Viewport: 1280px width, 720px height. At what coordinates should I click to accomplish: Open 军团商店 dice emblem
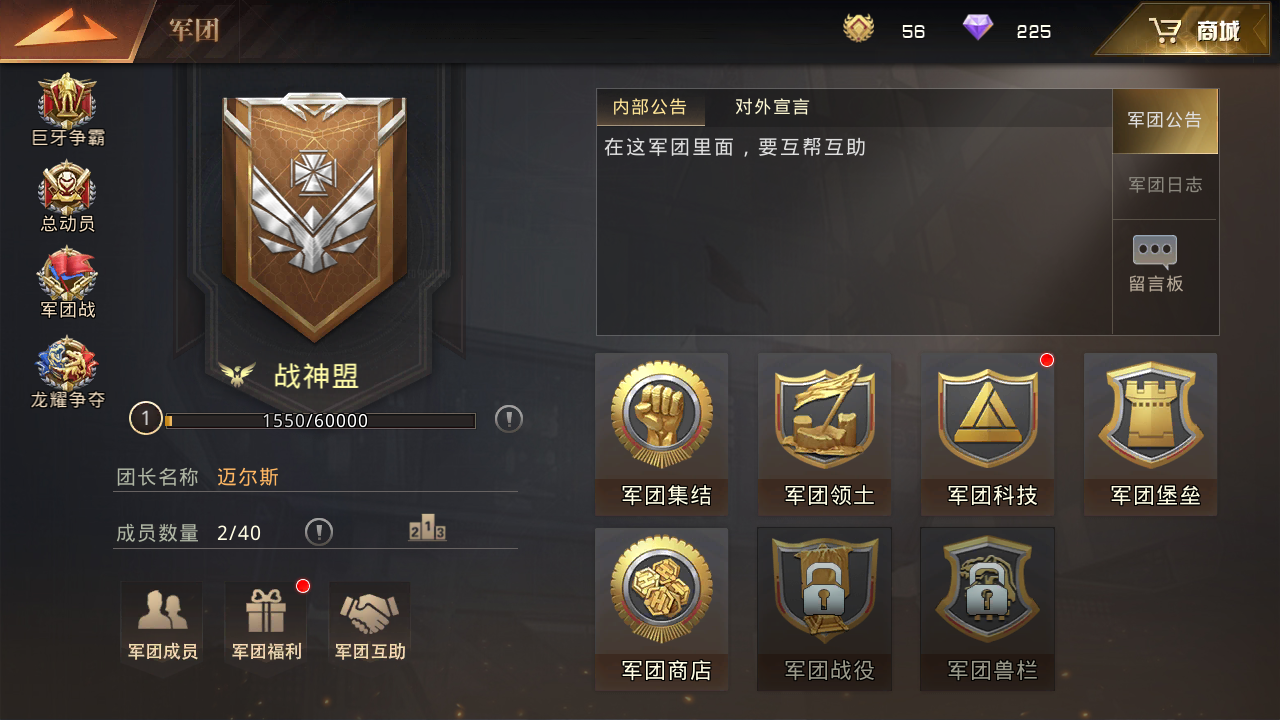[662, 609]
